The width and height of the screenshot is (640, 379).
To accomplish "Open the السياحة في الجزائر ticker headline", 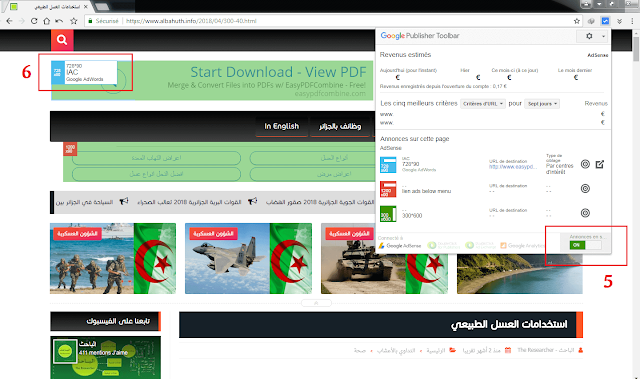I will tap(84, 202).
